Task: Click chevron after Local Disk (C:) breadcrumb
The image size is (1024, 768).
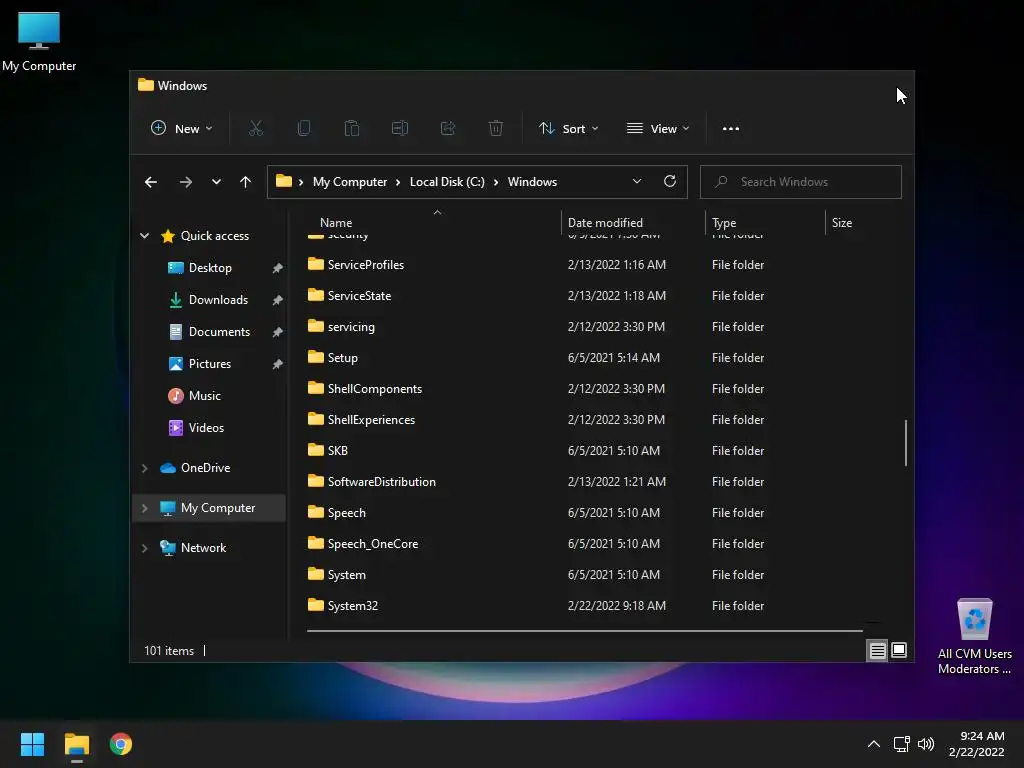Action: point(496,182)
